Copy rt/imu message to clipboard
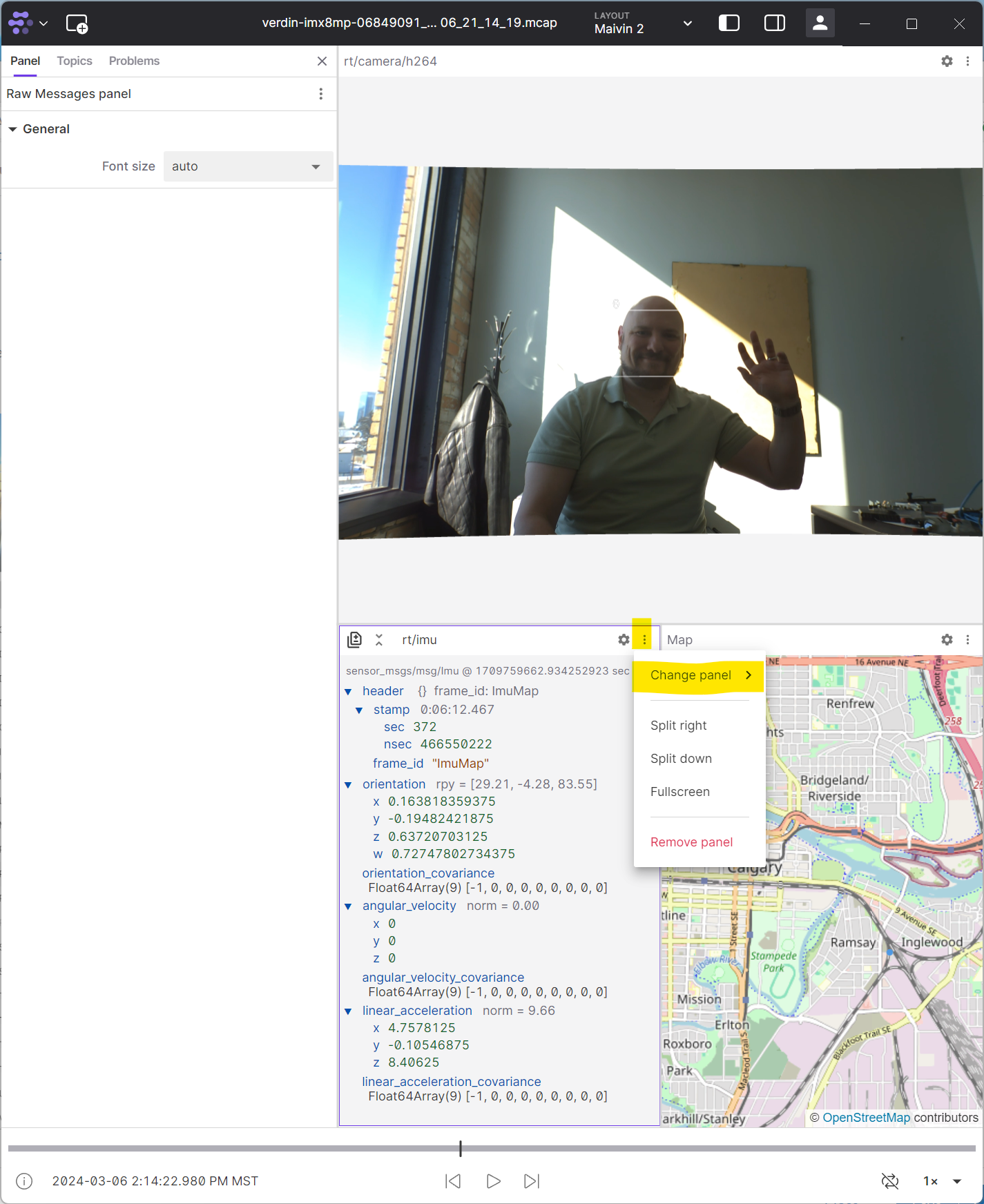 click(x=354, y=640)
